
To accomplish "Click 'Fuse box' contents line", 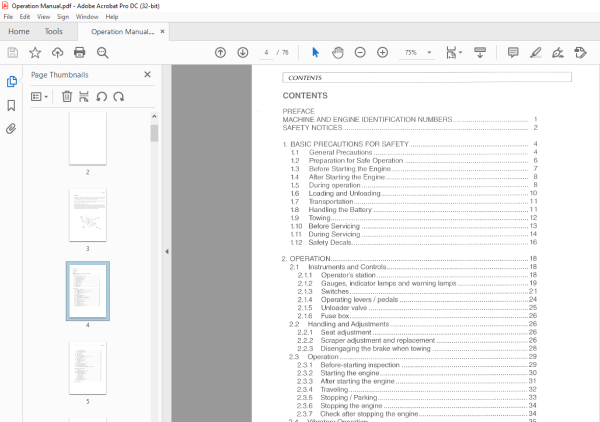I will pyautogui.click(x=335, y=316).
